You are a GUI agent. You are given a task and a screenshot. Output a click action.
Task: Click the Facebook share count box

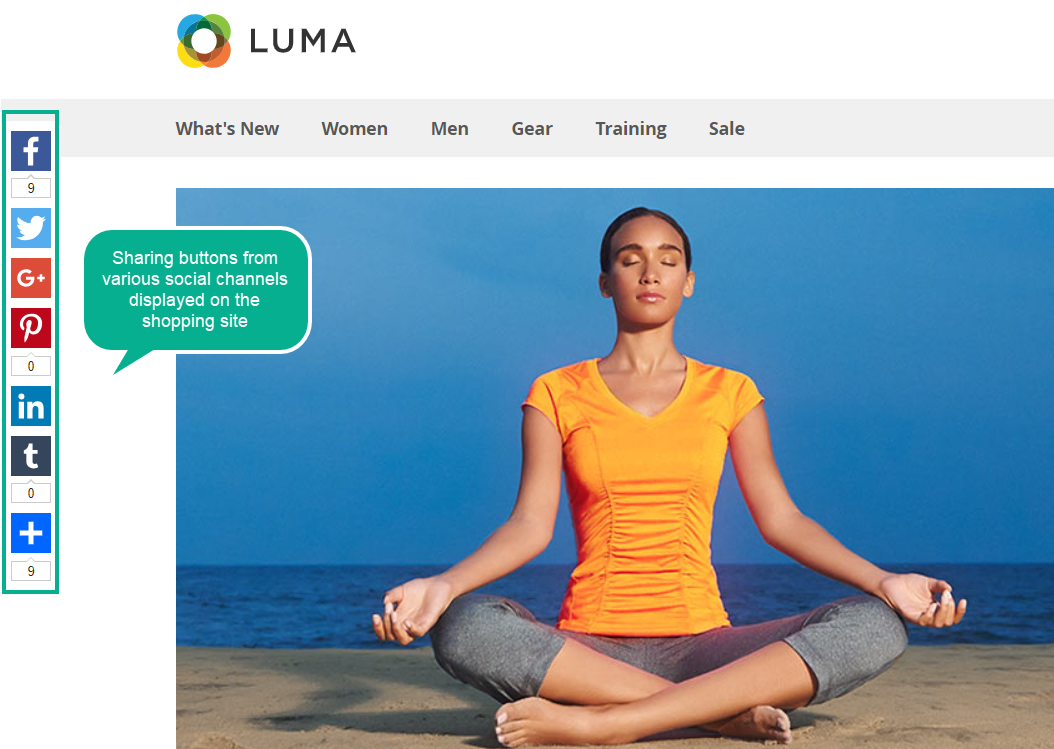point(31,188)
